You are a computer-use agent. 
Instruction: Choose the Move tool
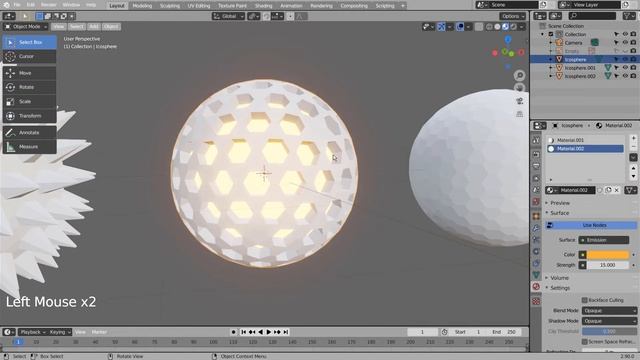click(29, 73)
